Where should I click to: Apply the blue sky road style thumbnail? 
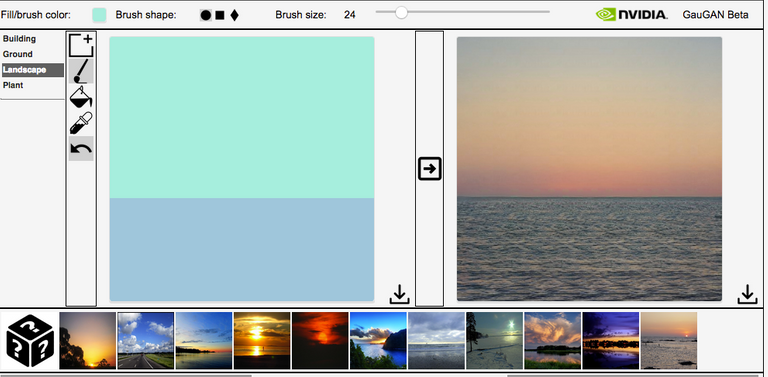click(x=146, y=341)
